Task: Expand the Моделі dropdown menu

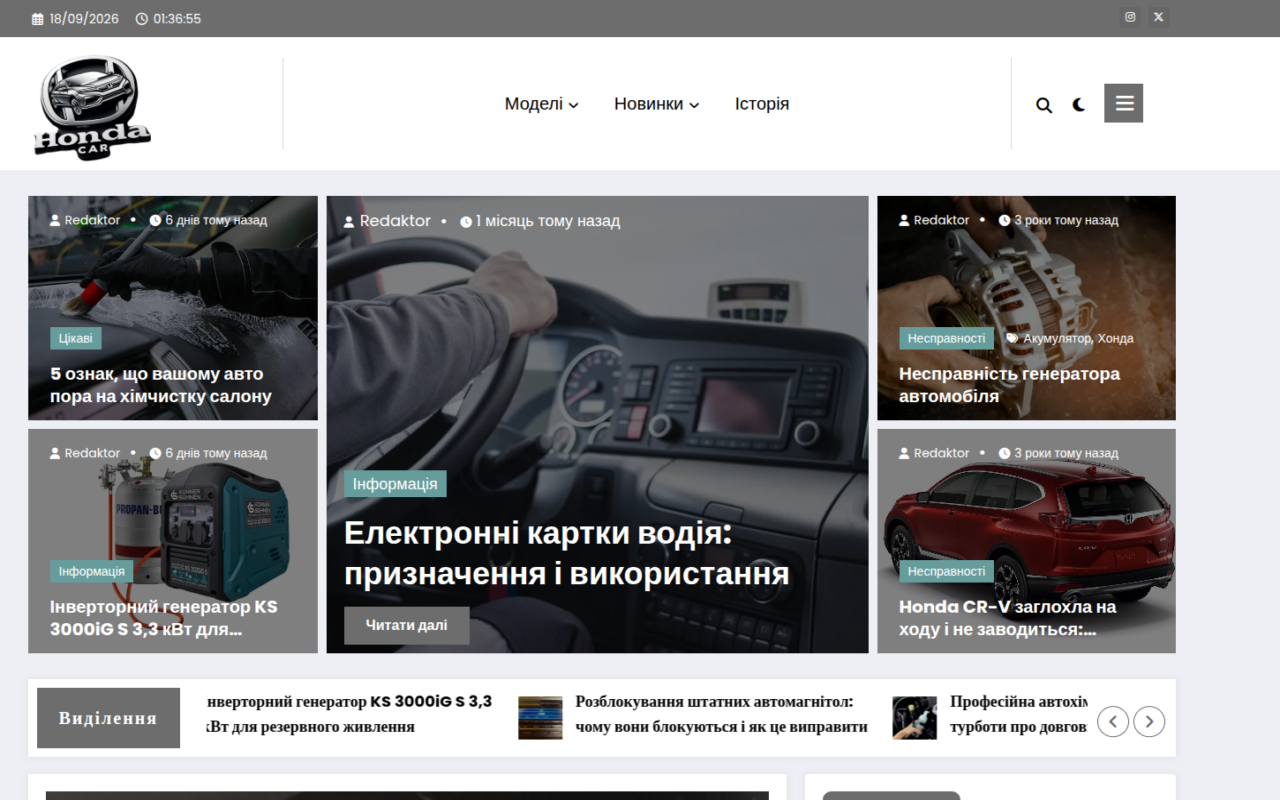Action: 541,104
